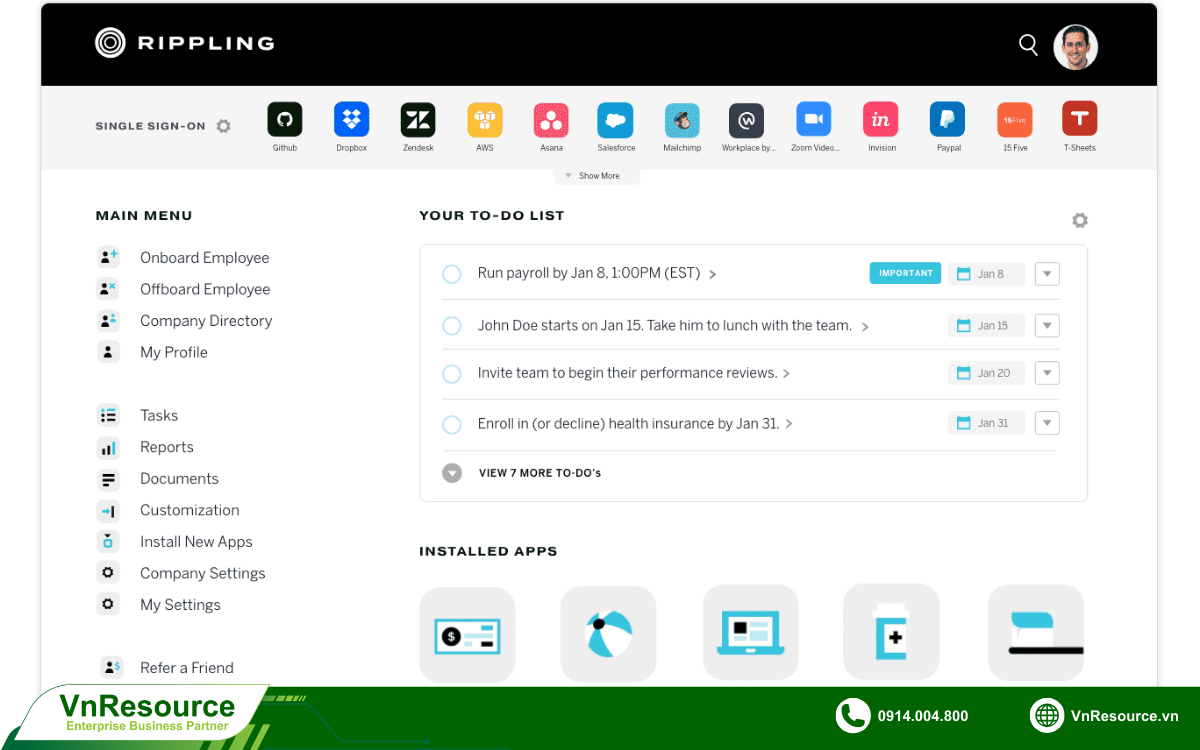1200x750 pixels.
Task: Open the user profile avatar
Action: (1075, 47)
